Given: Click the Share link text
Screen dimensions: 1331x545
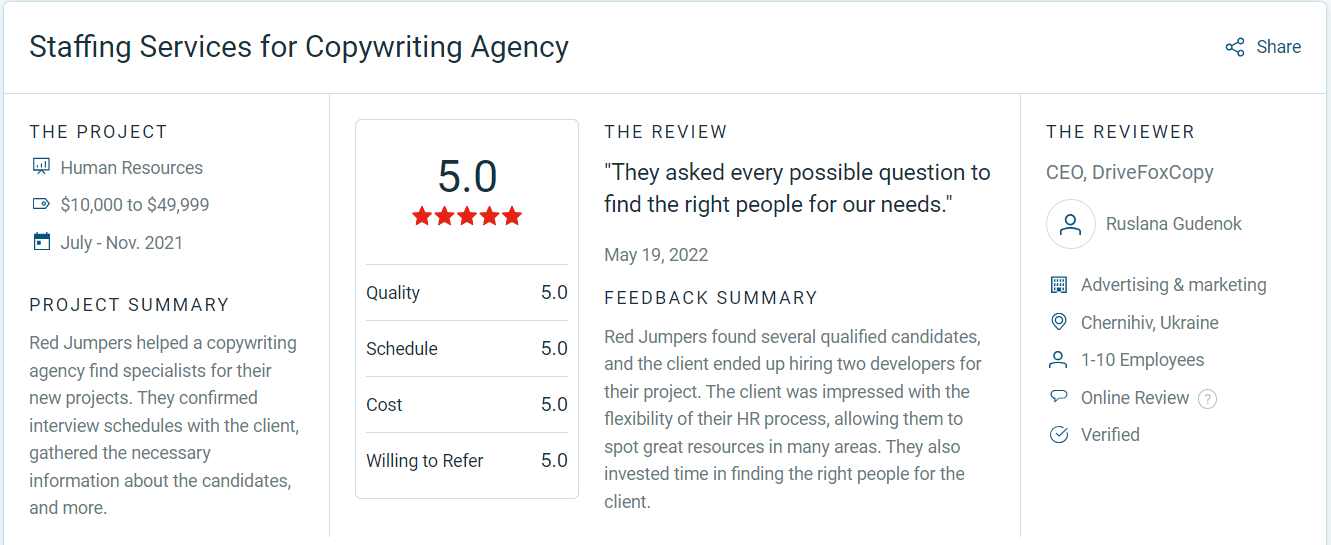Looking at the screenshot, I should [x=1278, y=47].
